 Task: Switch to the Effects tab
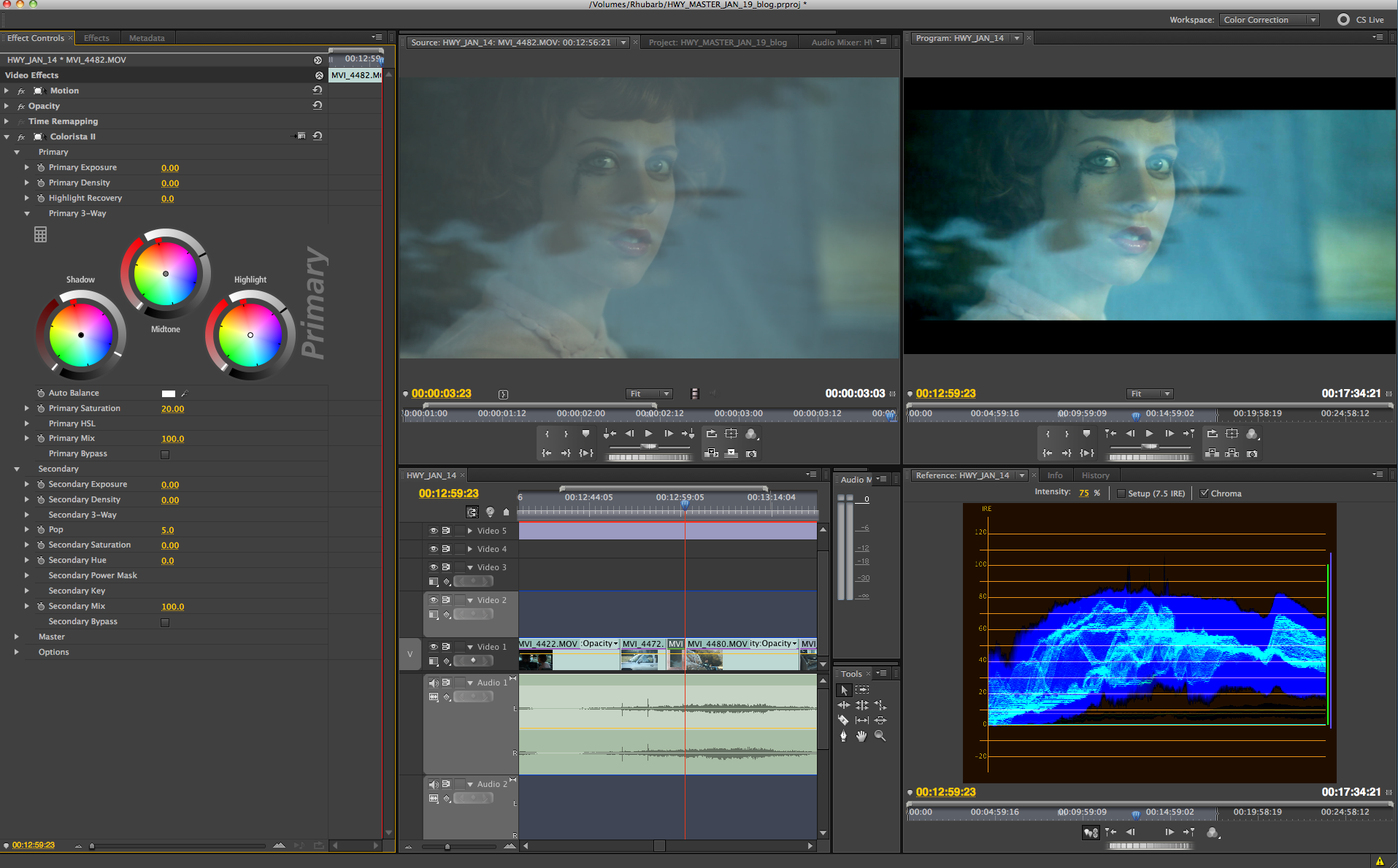(96, 38)
